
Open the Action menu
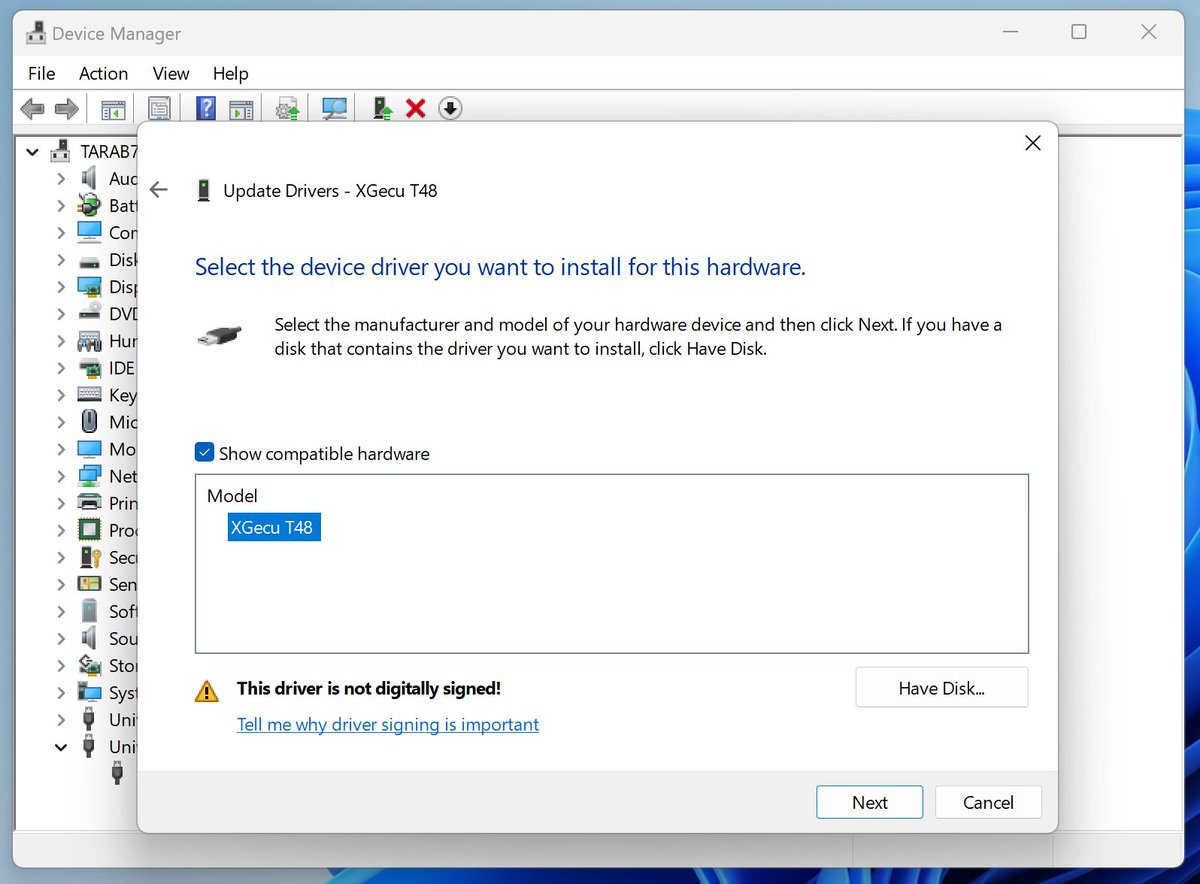click(x=104, y=73)
